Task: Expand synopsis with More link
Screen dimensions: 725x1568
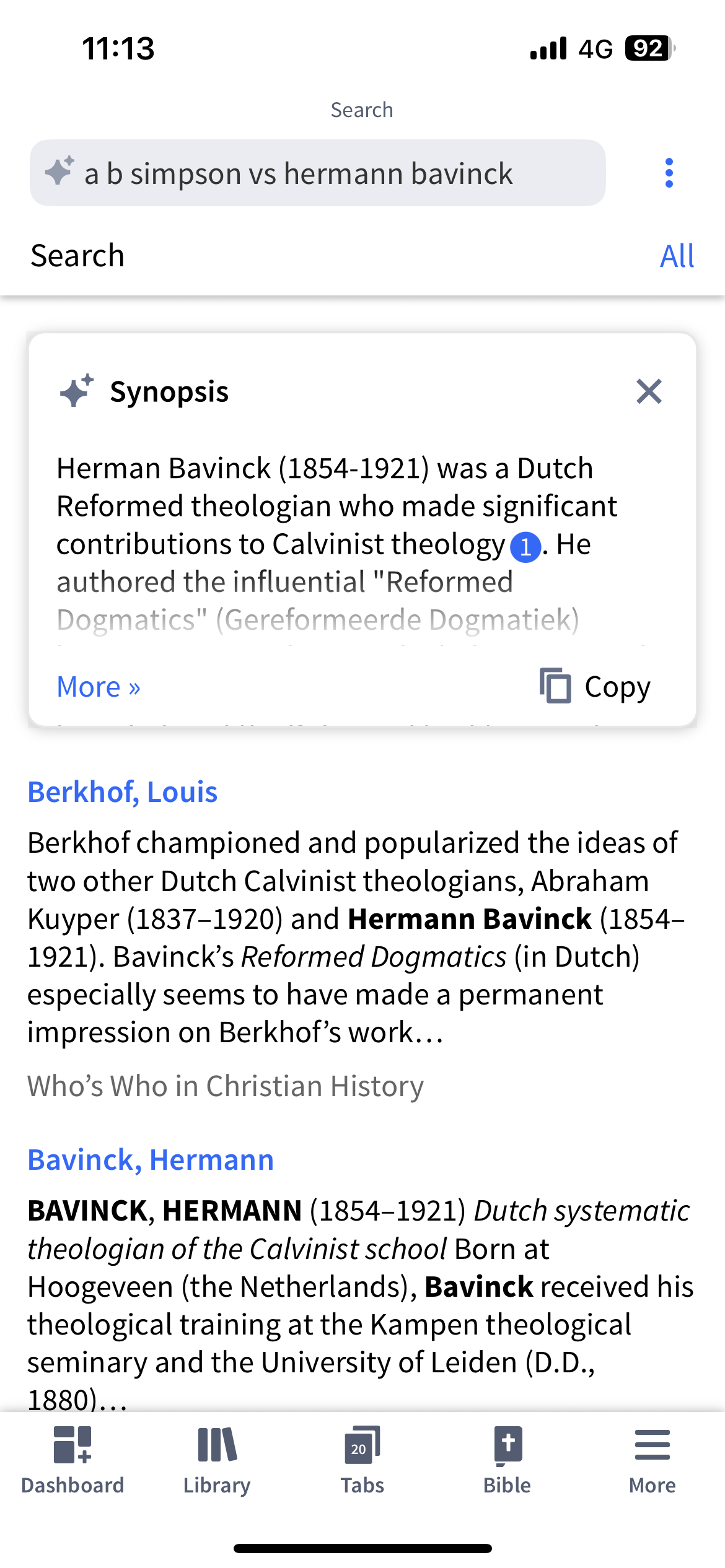Action: point(99,687)
